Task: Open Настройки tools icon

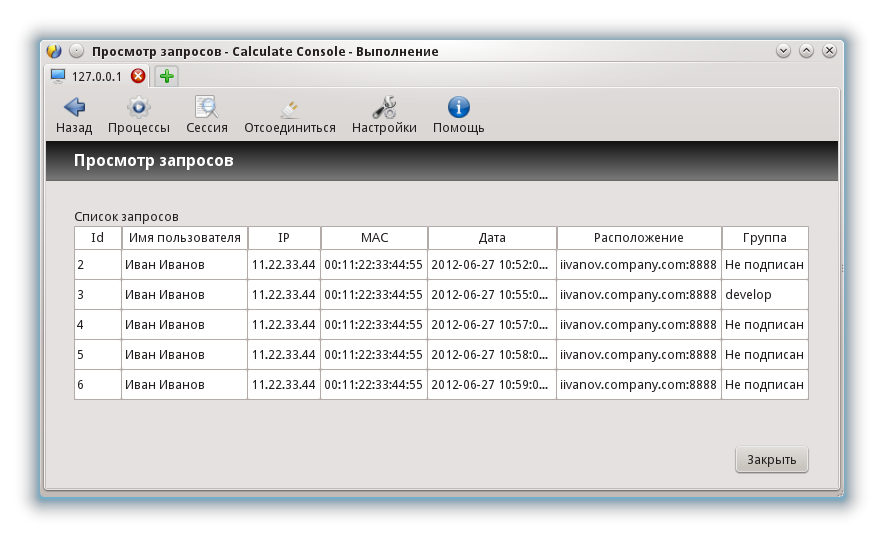Action: pyautogui.click(x=384, y=108)
